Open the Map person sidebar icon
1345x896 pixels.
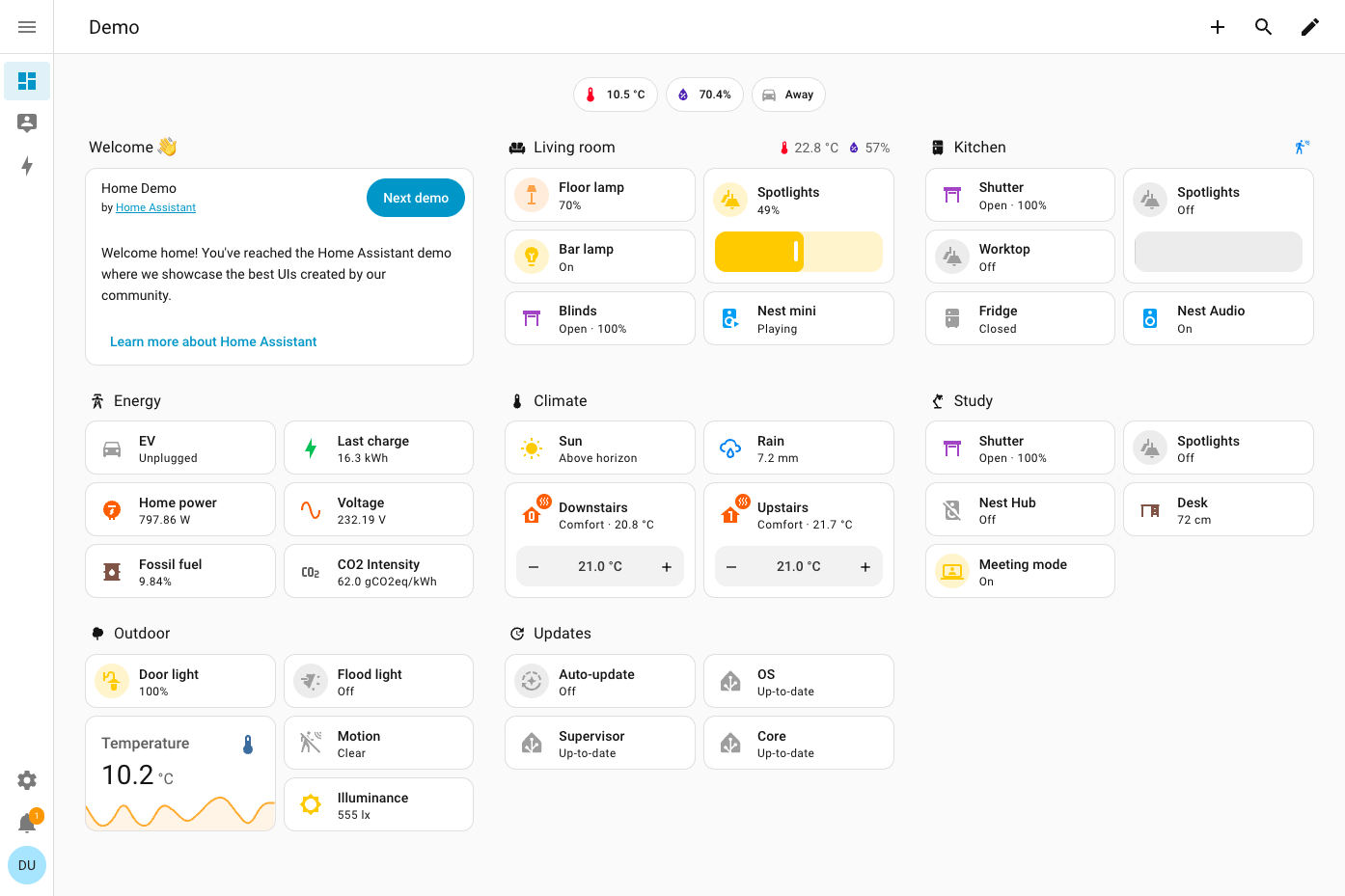click(x=27, y=122)
